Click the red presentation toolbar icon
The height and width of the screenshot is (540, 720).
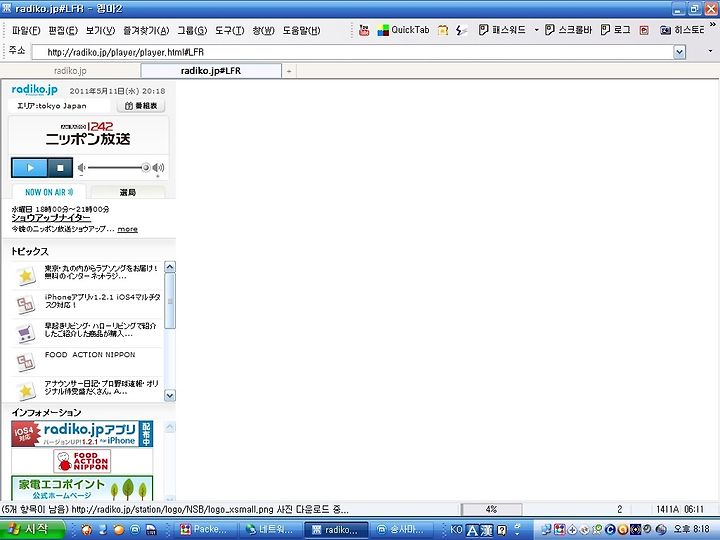pyautogui.click(x=644, y=30)
